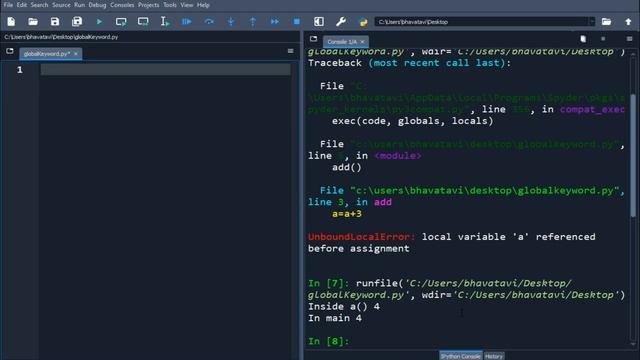Click the console vertical scrollbar
The height and width of the screenshot is (360, 640).
633,155
